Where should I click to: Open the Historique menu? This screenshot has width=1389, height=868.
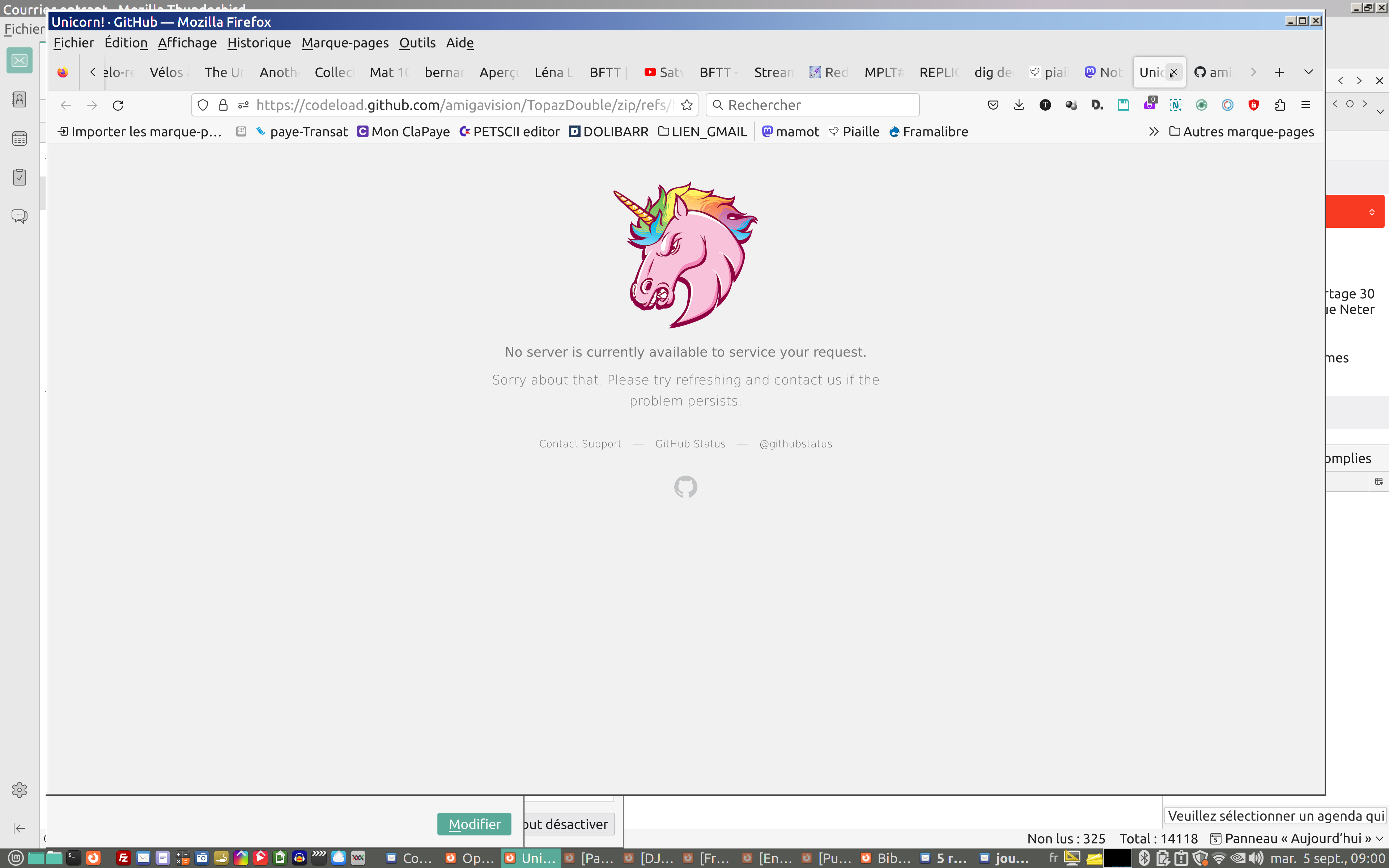[259, 43]
